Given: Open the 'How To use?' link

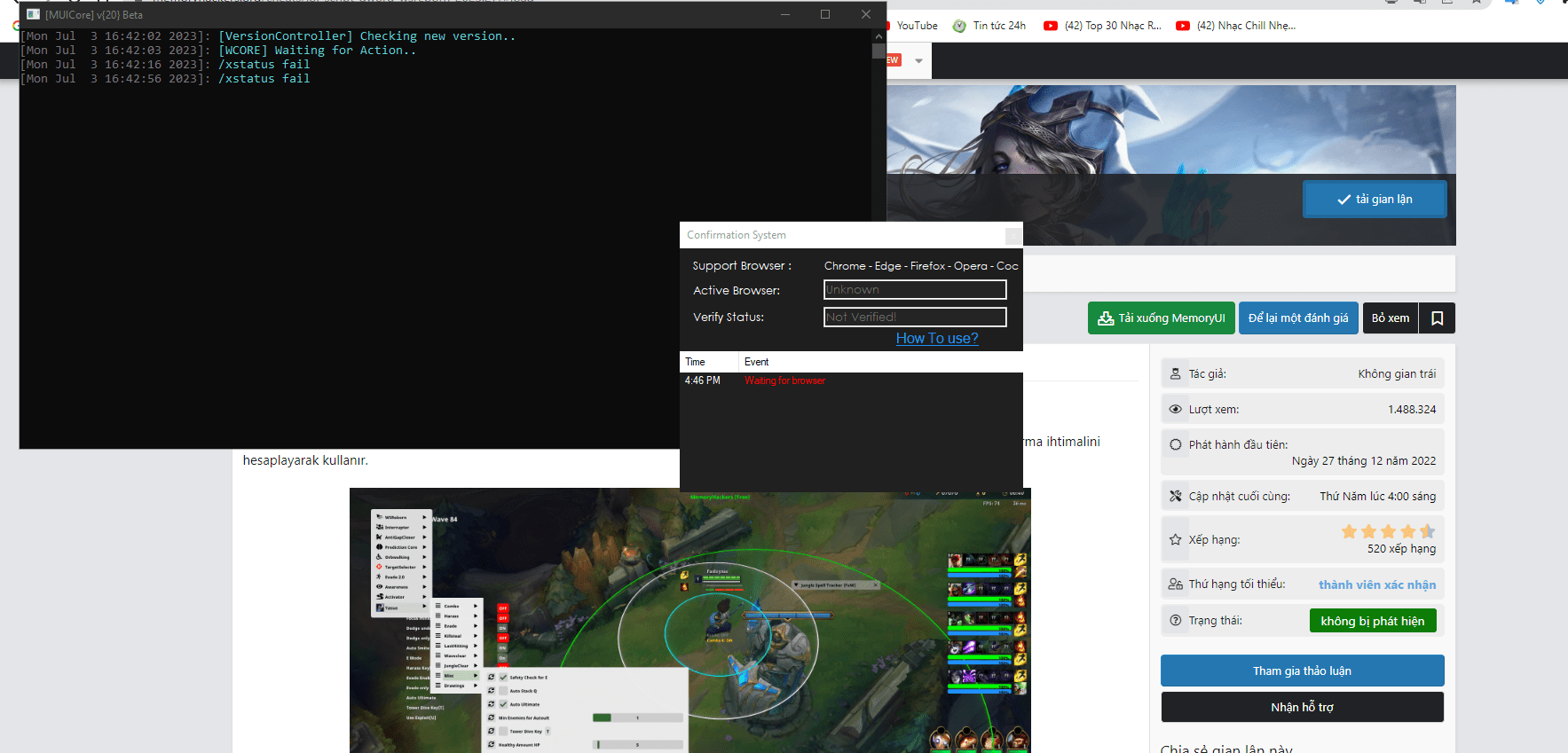Looking at the screenshot, I should [x=937, y=338].
